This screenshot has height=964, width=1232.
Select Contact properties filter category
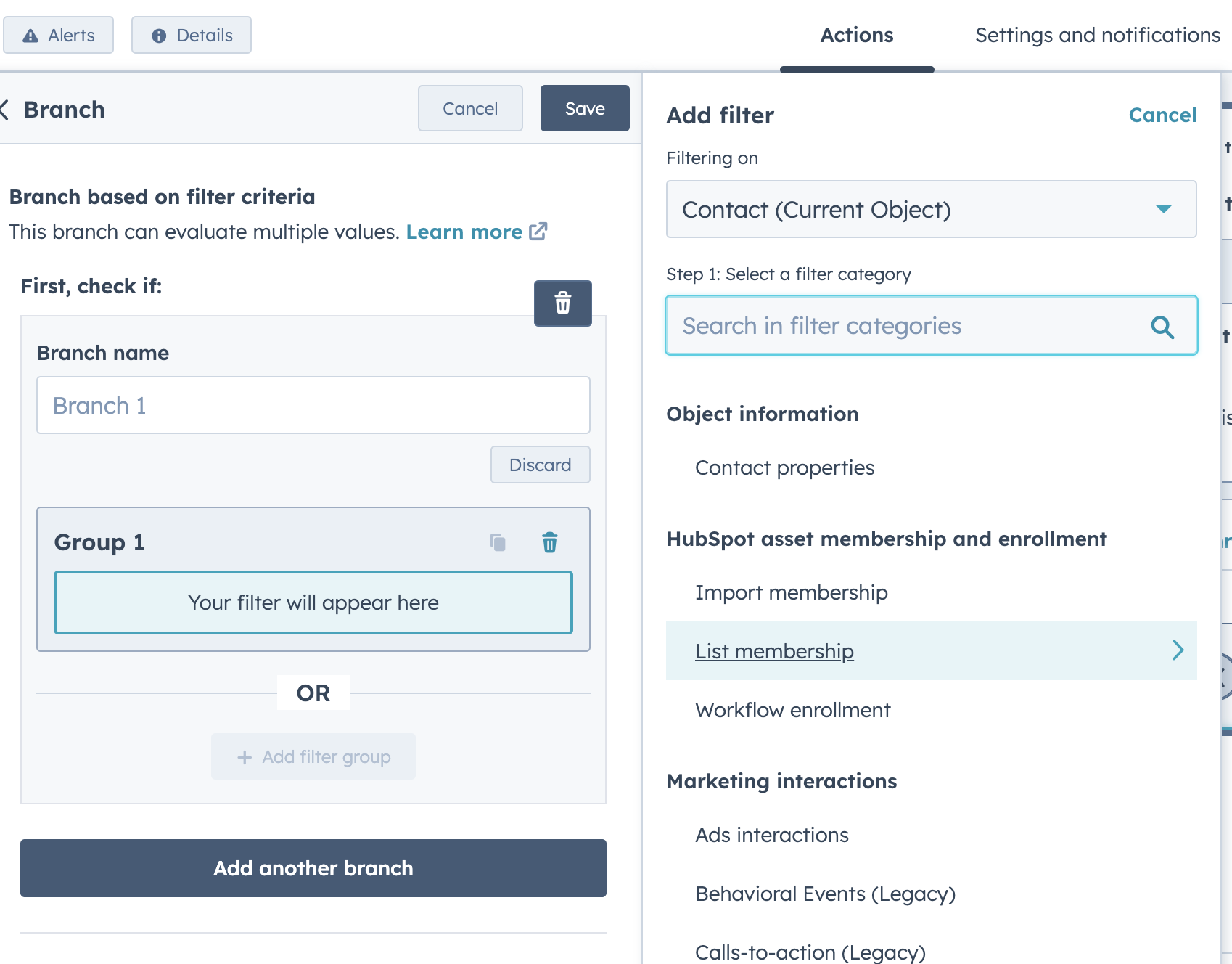pyautogui.click(x=784, y=468)
